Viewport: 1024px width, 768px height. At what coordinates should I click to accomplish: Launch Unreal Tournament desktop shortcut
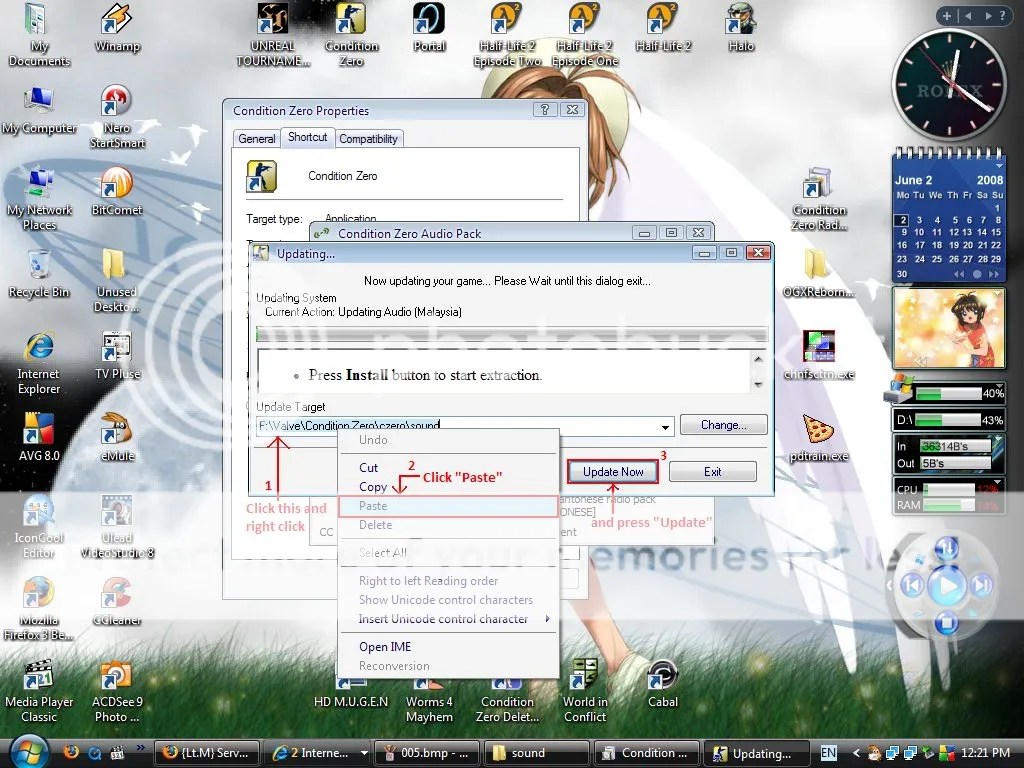tap(272, 34)
